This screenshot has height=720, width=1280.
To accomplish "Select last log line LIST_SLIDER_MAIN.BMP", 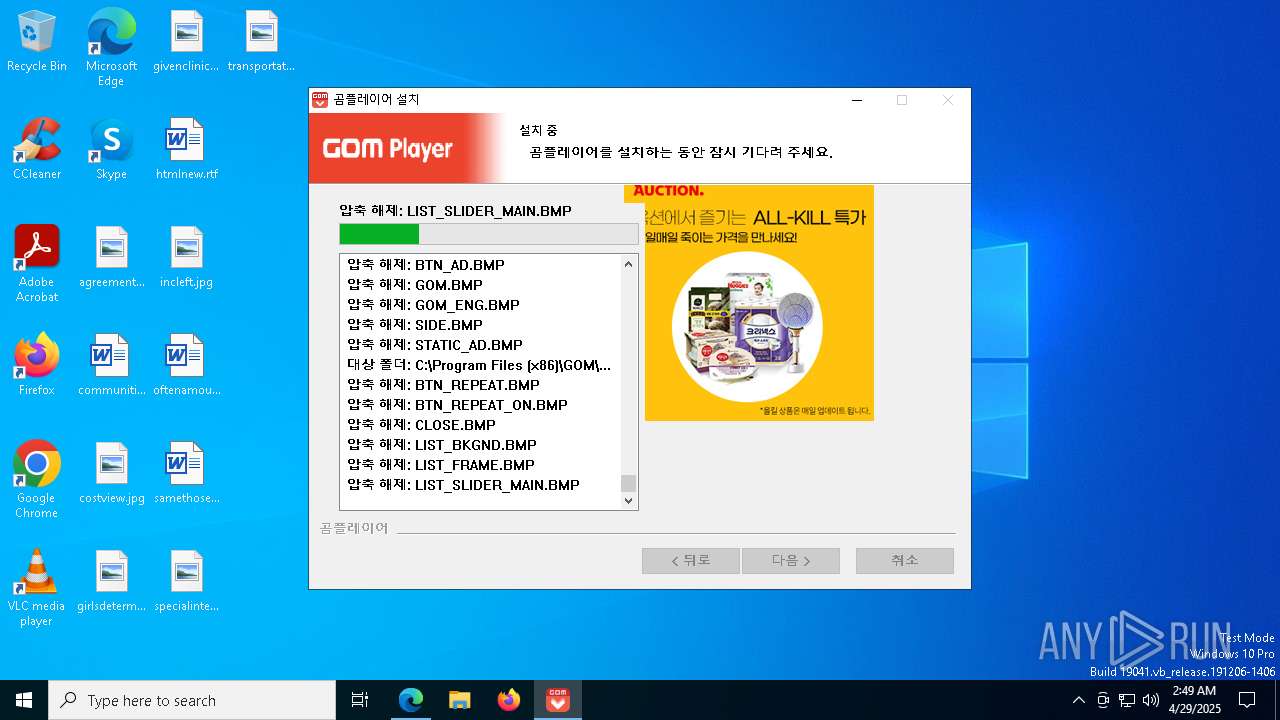I will tap(463, 485).
